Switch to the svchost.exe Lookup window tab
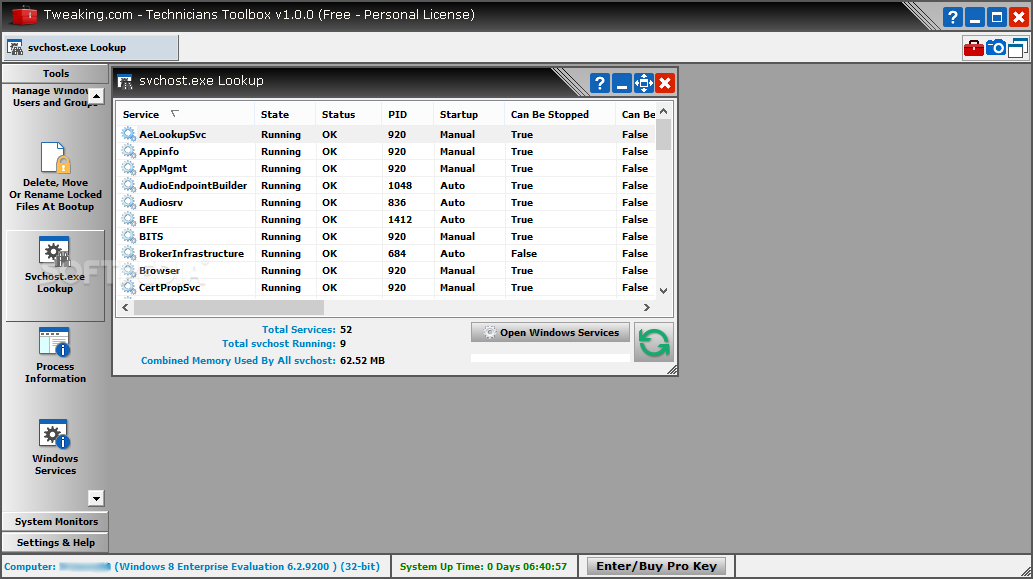 pos(92,47)
